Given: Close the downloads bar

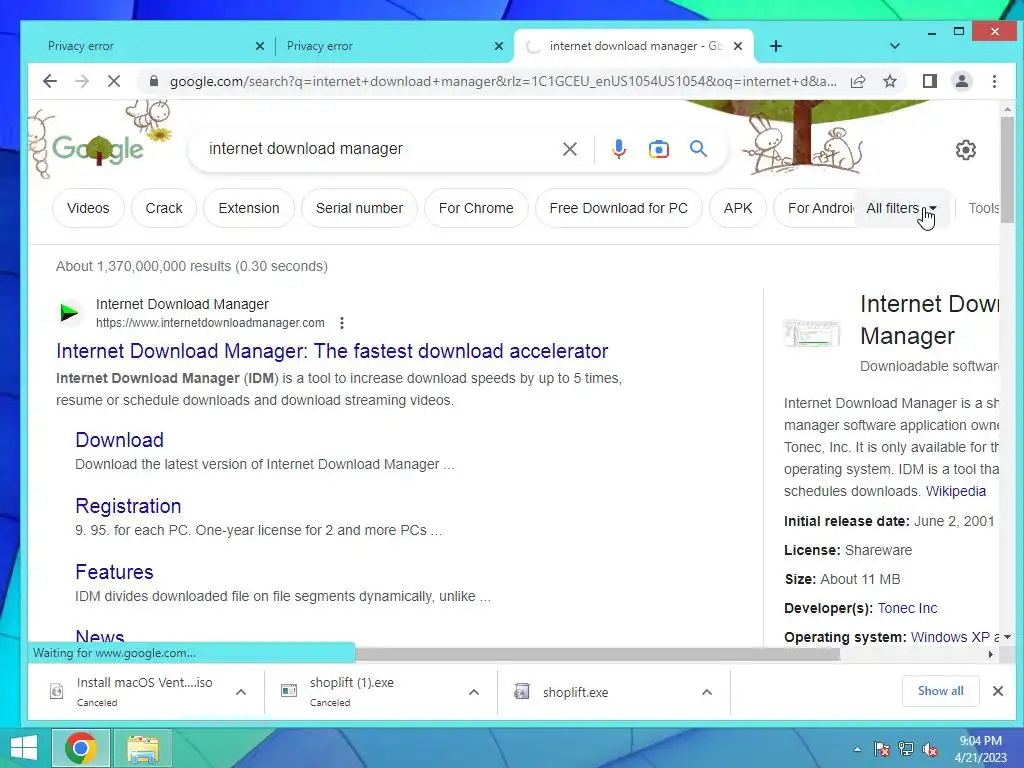Looking at the screenshot, I should (997, 691).
